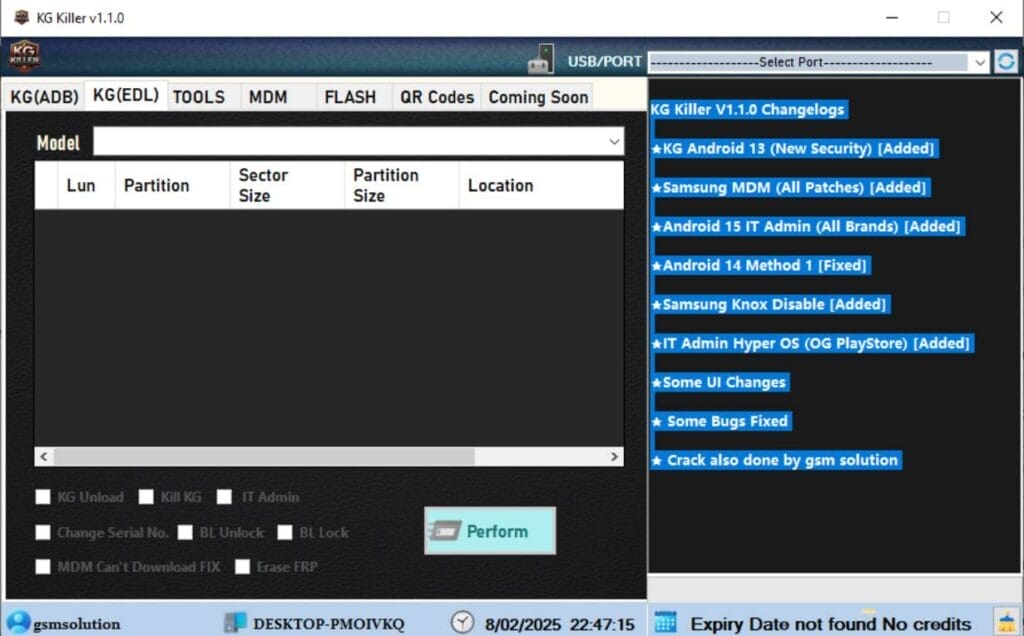Click the clear log broom icon
The image size is (1024, 636).
(1005, 622)
